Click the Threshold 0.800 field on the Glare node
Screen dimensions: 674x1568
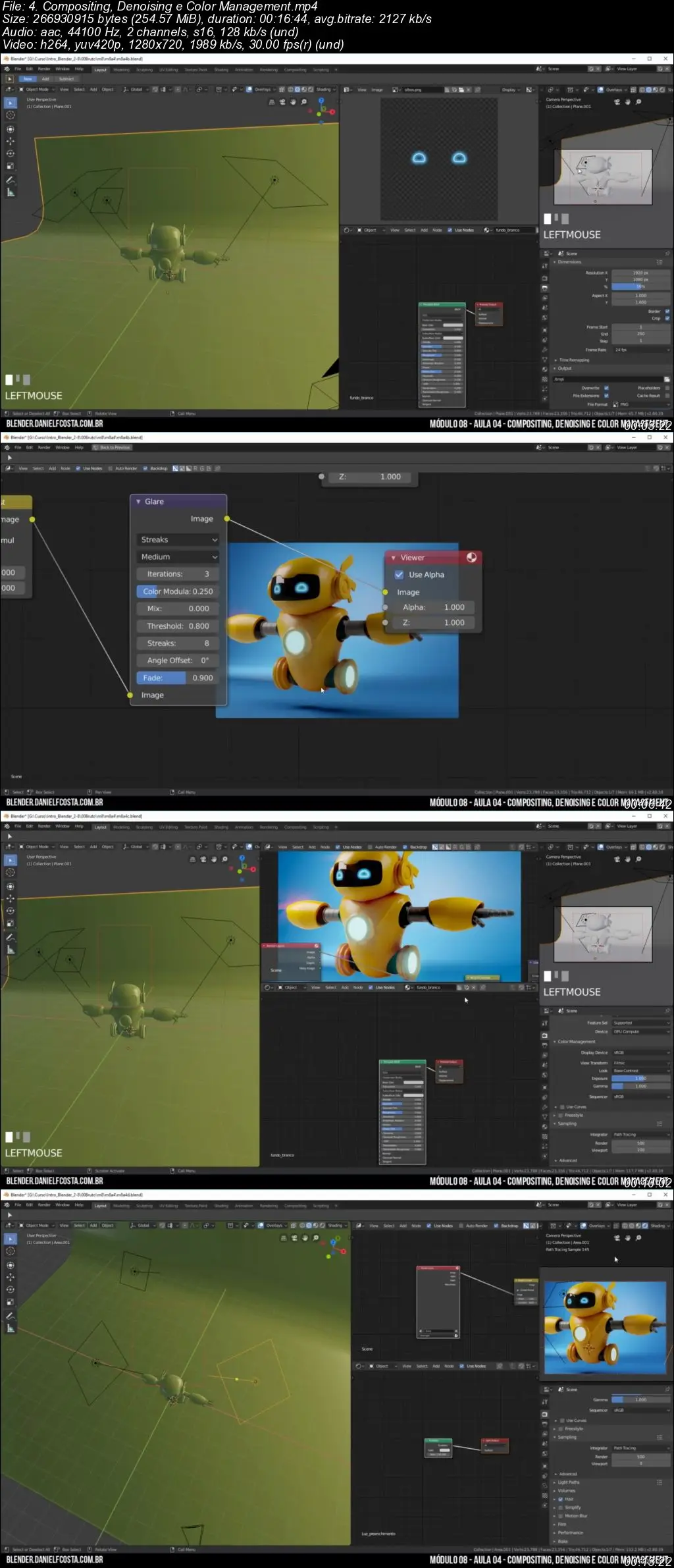[x=178, y=626]
